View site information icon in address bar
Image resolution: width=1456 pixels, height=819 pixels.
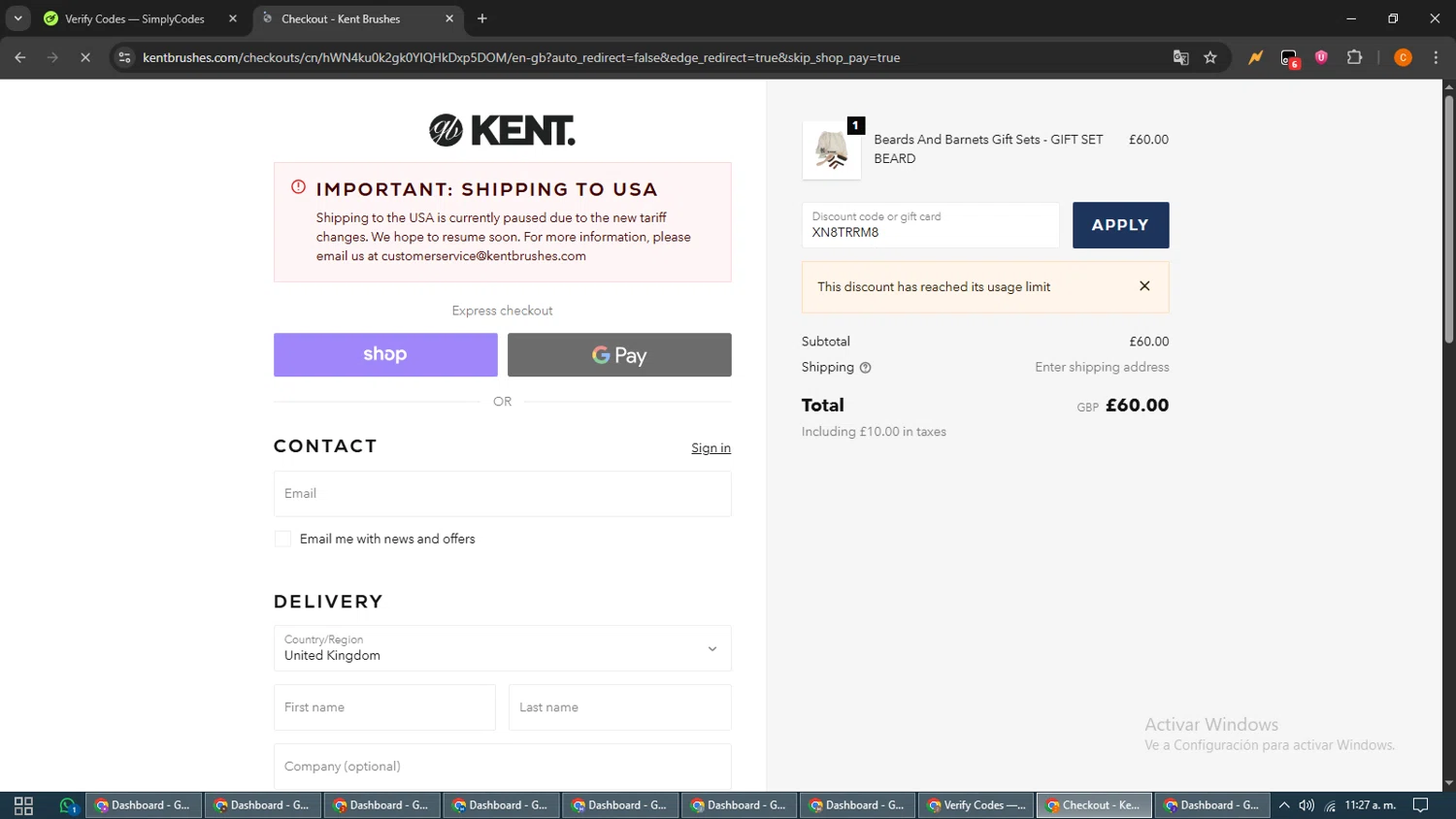pyautogui.click(x=124, y=57)
